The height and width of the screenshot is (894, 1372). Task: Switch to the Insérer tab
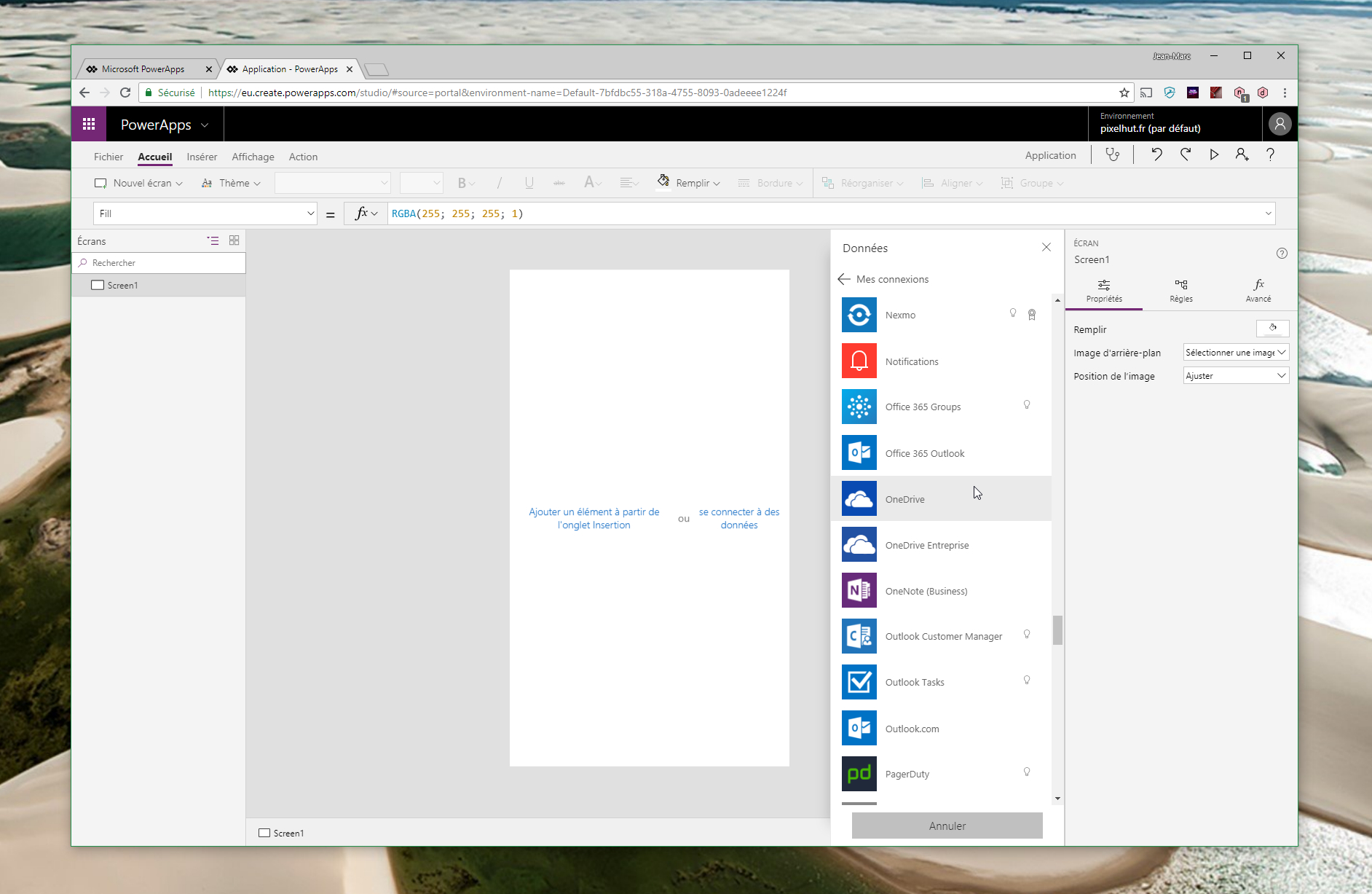[202, 157]
